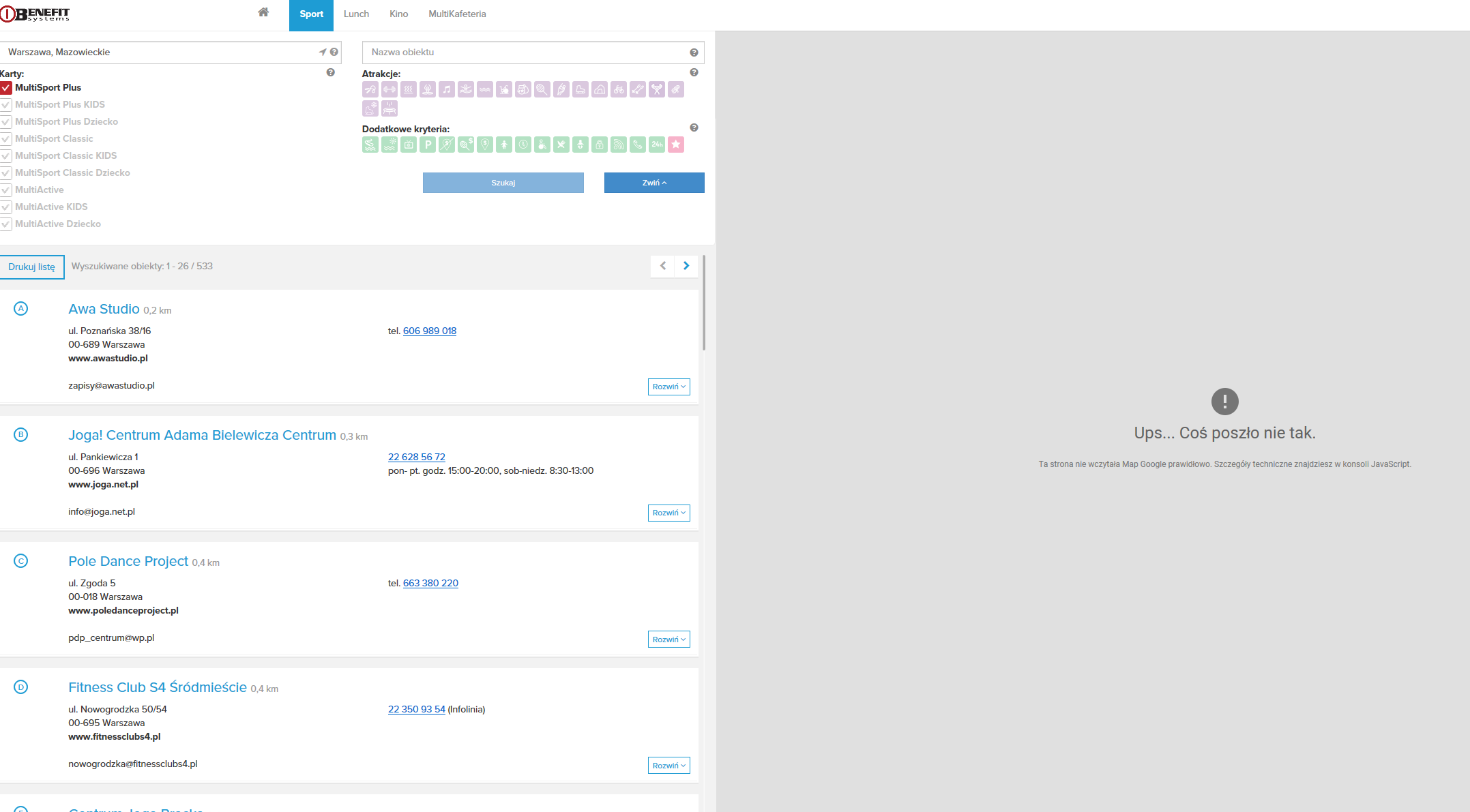Image resolution: width=1470 pixels, height=812 pixels.
Task: Click the Drukuj listę button
Action: pyautogui.click(x=32, y=267)
